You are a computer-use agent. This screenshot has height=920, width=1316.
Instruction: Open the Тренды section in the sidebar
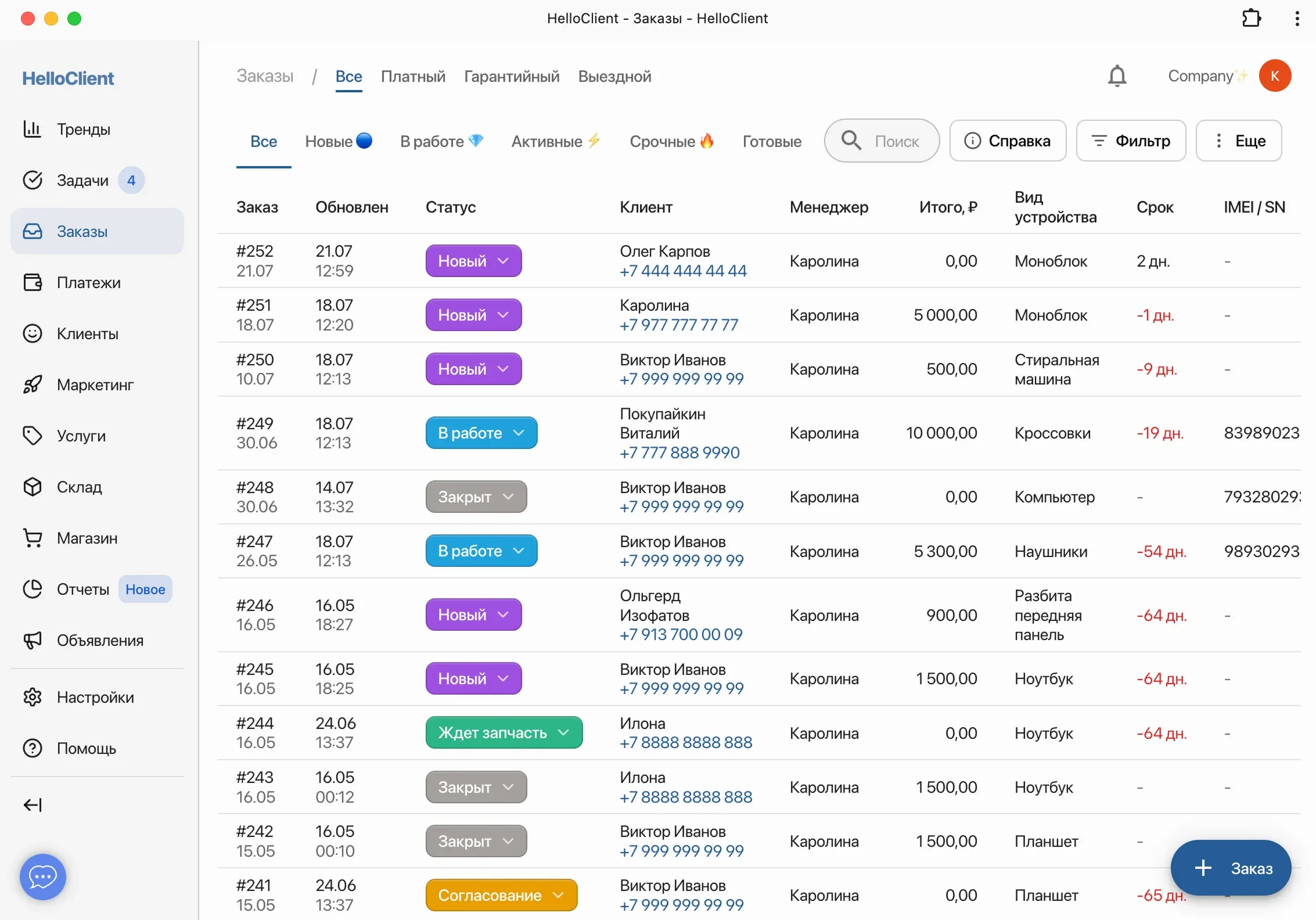click(x=84, y=129)
